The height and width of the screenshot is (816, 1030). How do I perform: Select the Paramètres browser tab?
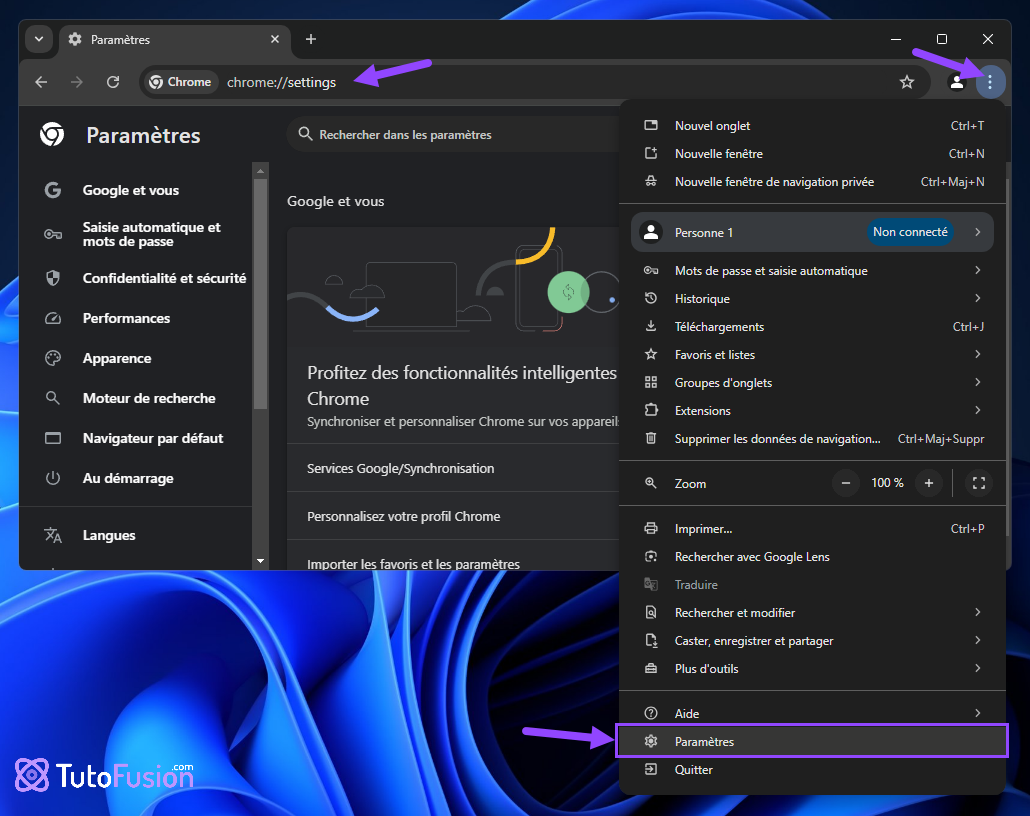(x=175, y=39)
